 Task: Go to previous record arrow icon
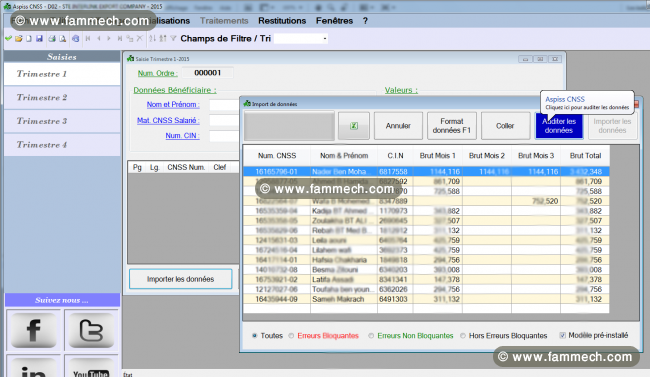(x=99, y=39)
